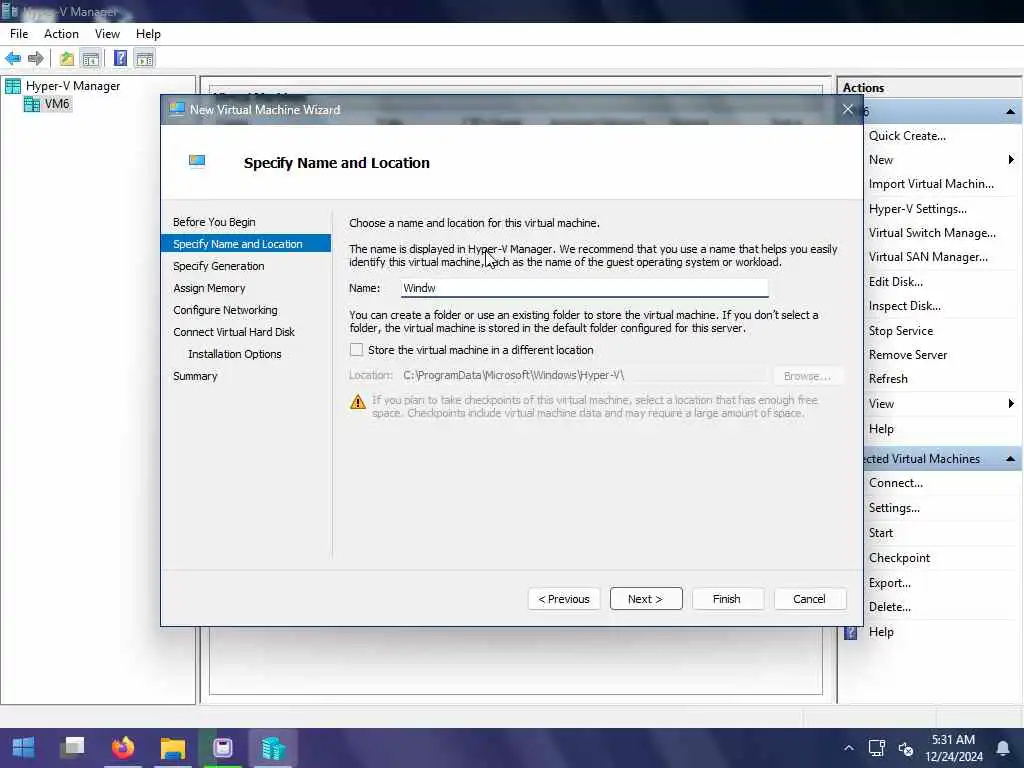The width and height of the screenshot is (1024, 768).
Task: Select the Hyper-V Manager root tree icon
Action: coord(13,86)
